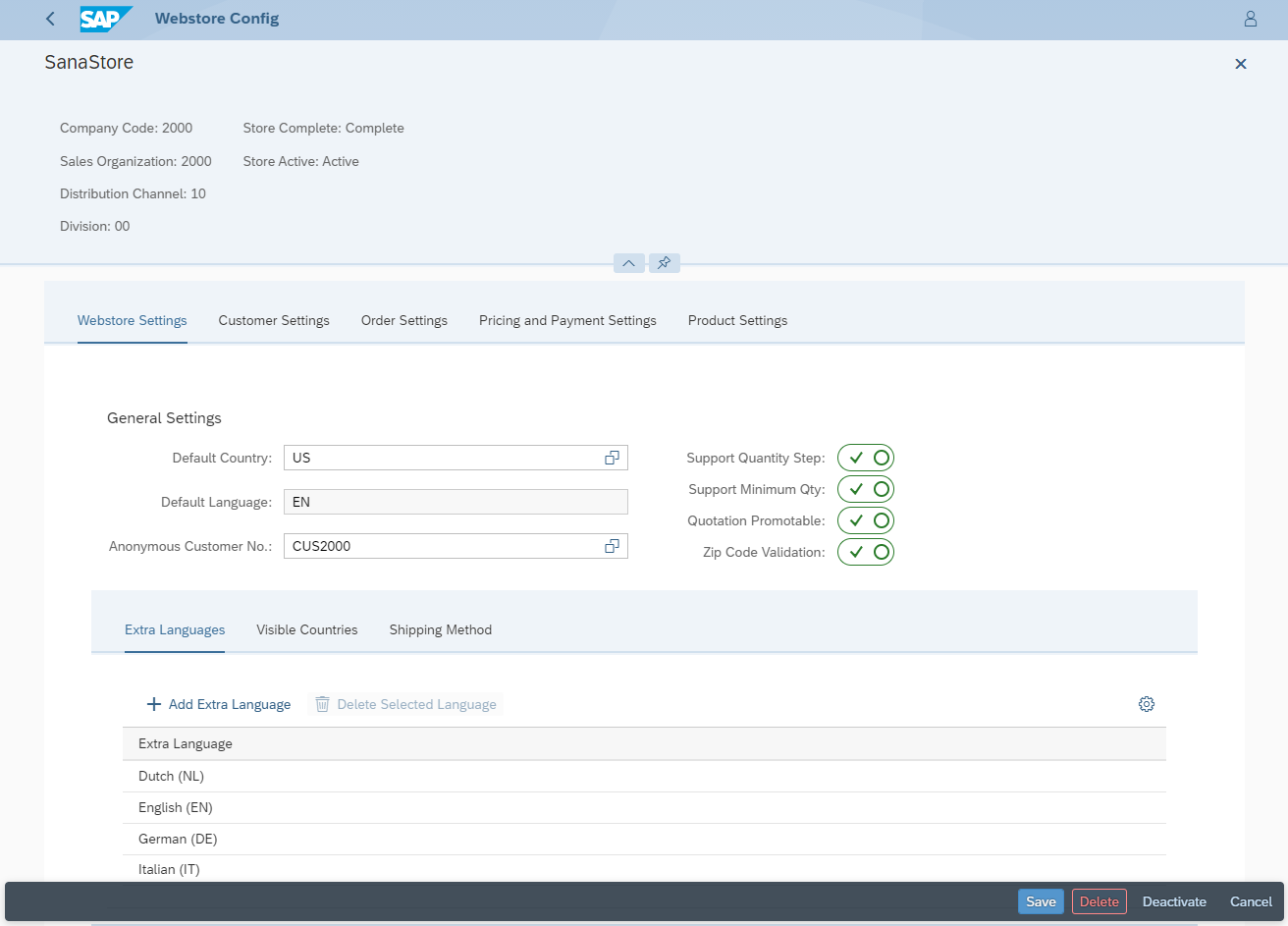Open Pricing and Payment Settings tab
The height and width of the screenshot is (926, 1288).
point(567,320)
